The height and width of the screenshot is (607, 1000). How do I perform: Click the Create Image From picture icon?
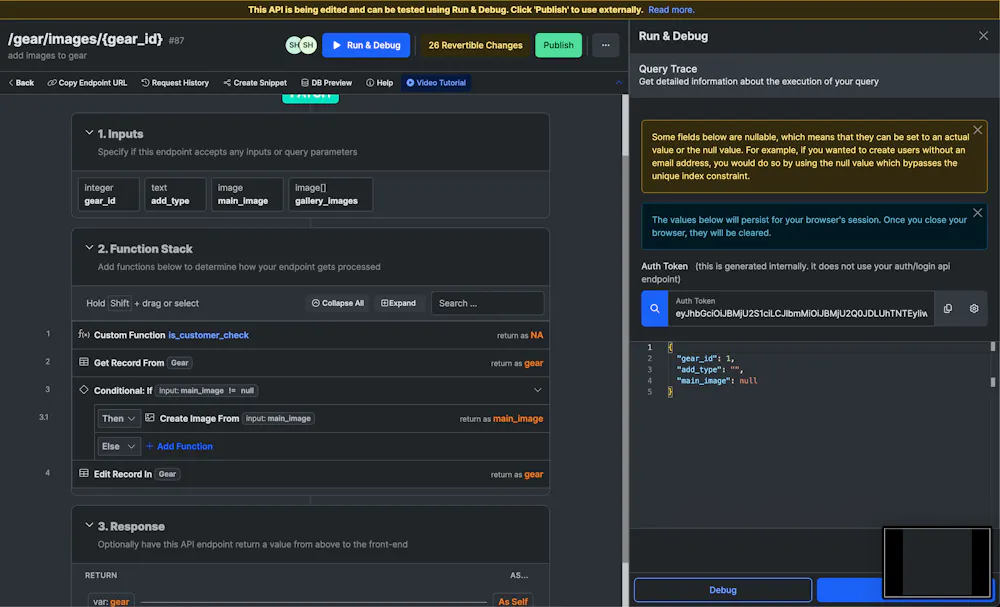tap(150, 418)
